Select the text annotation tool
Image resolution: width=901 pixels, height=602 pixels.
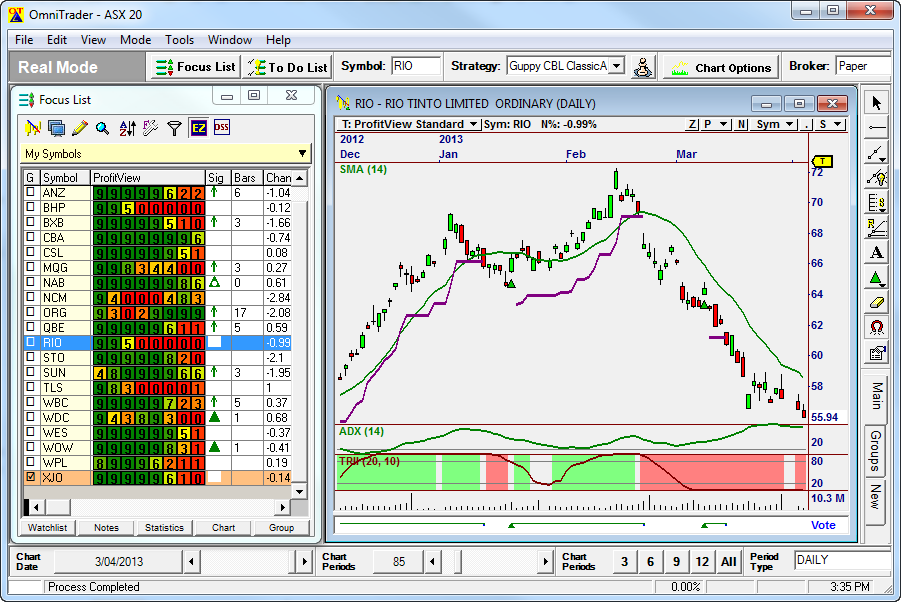click(x=876, y=252)
